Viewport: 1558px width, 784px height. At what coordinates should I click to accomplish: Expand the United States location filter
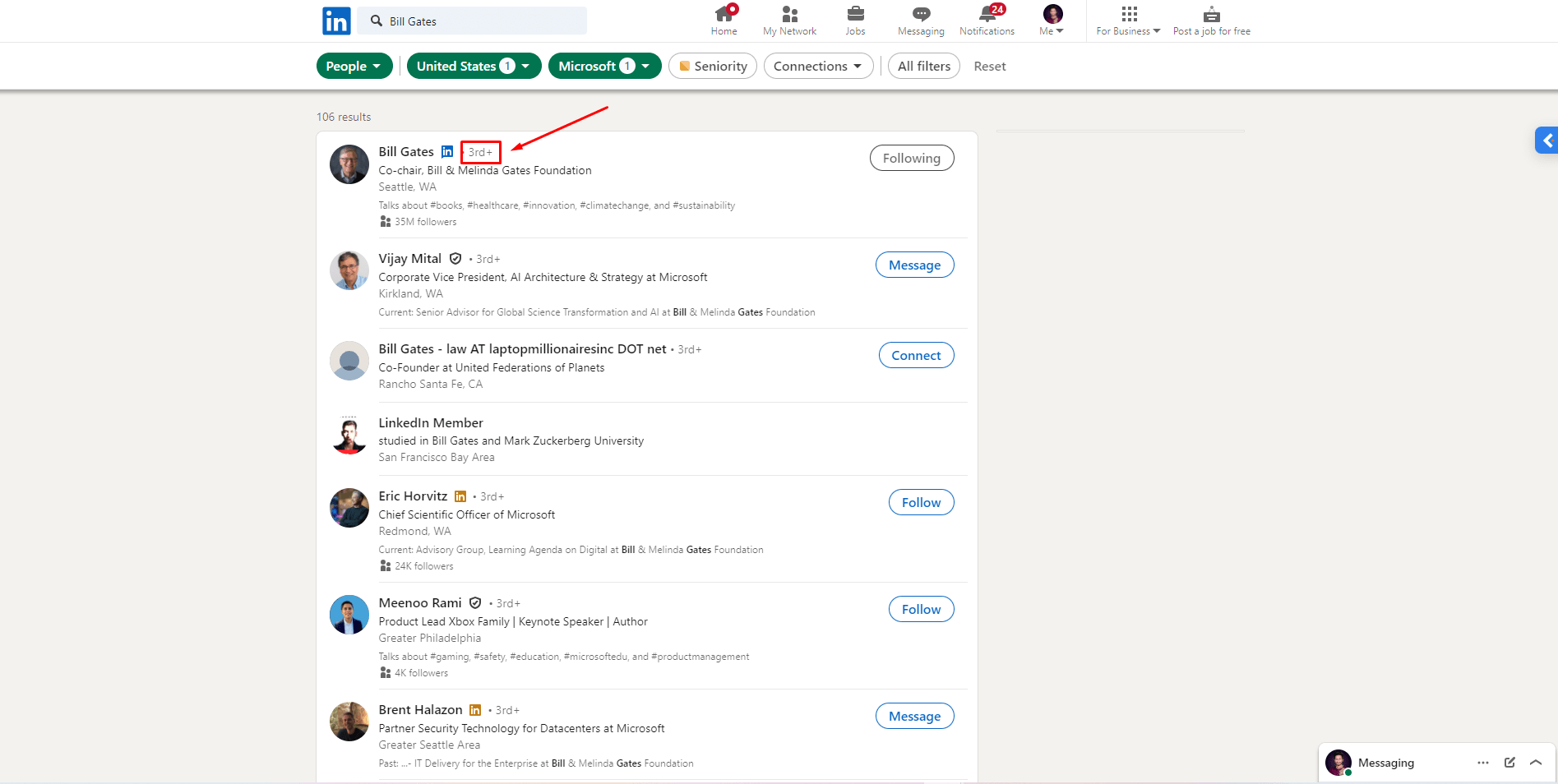tap(474, 66)
